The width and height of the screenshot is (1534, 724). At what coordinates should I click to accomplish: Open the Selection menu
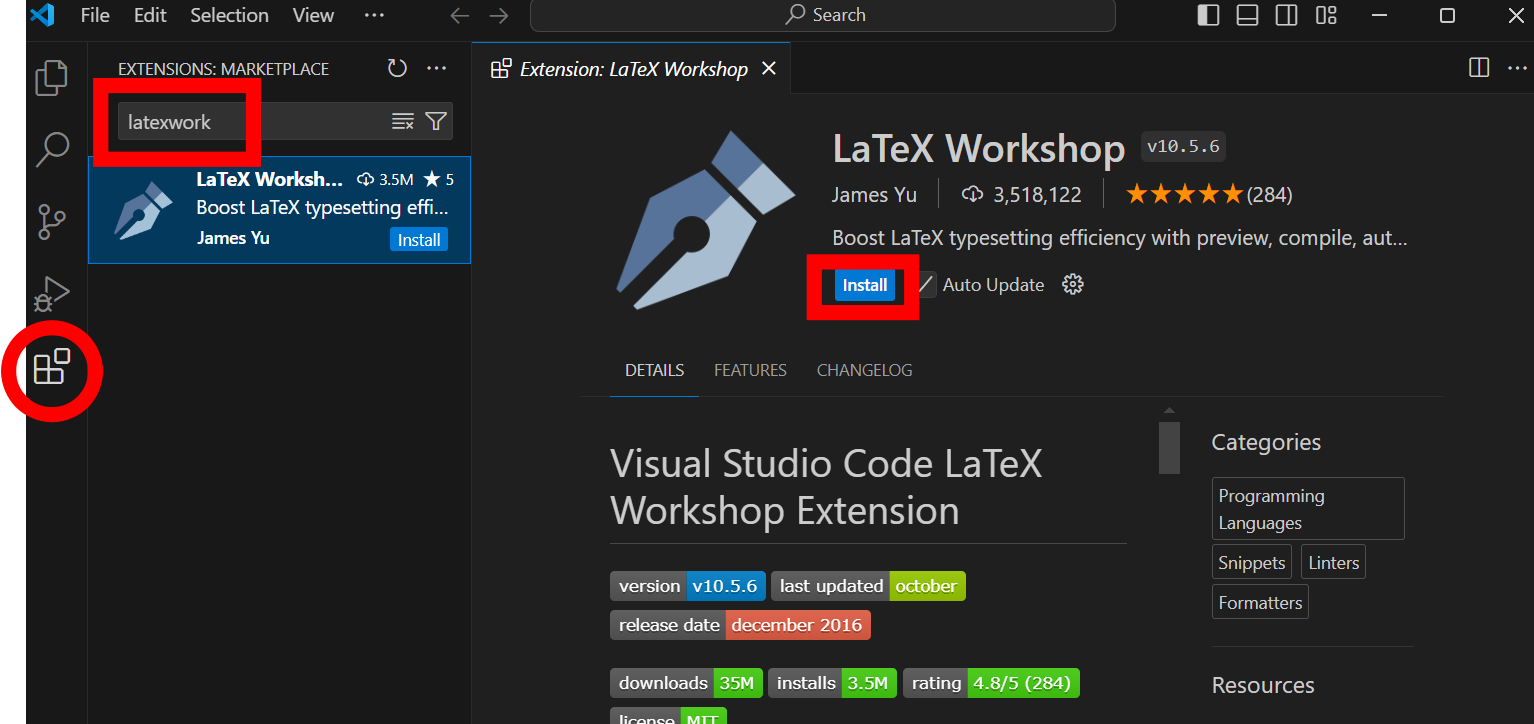pyautogui.click(x=229, y=15)
